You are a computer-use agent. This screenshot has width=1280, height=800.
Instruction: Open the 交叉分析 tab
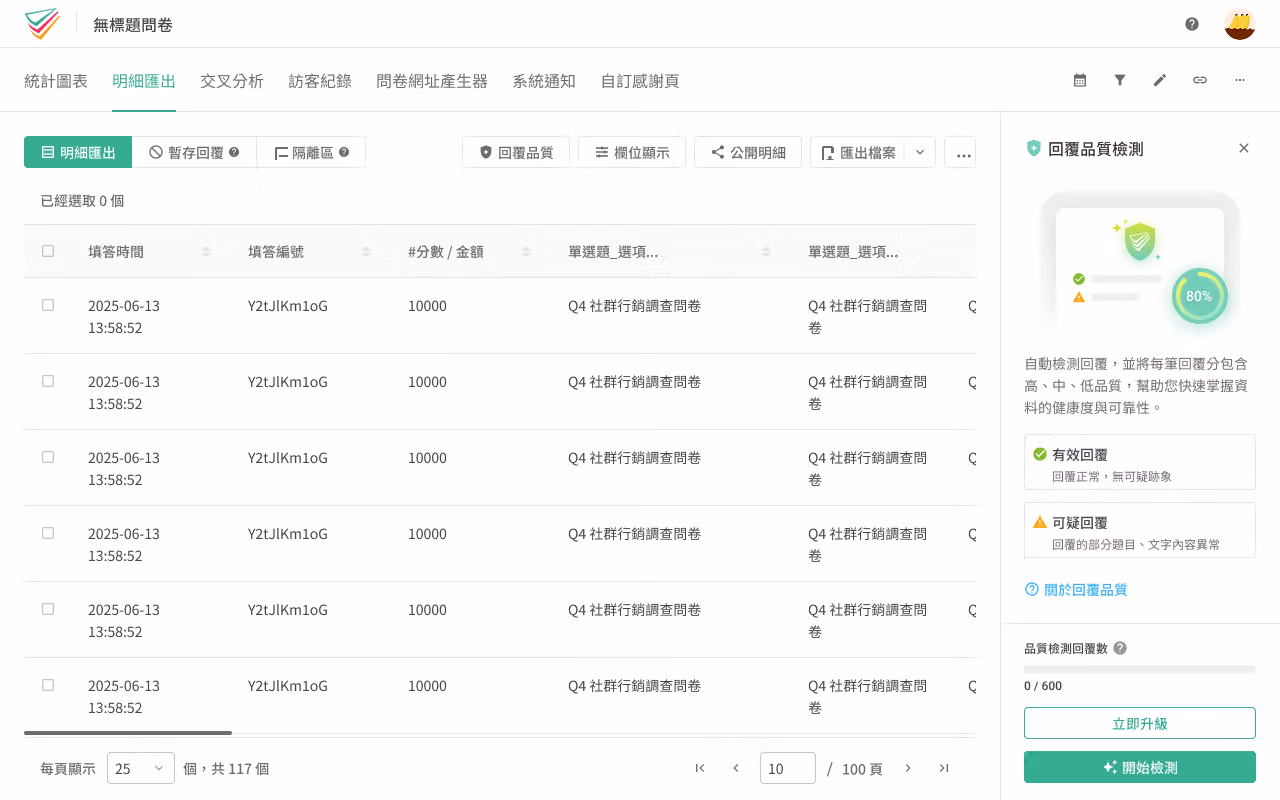pyautogui.click(x=232, y=81)
